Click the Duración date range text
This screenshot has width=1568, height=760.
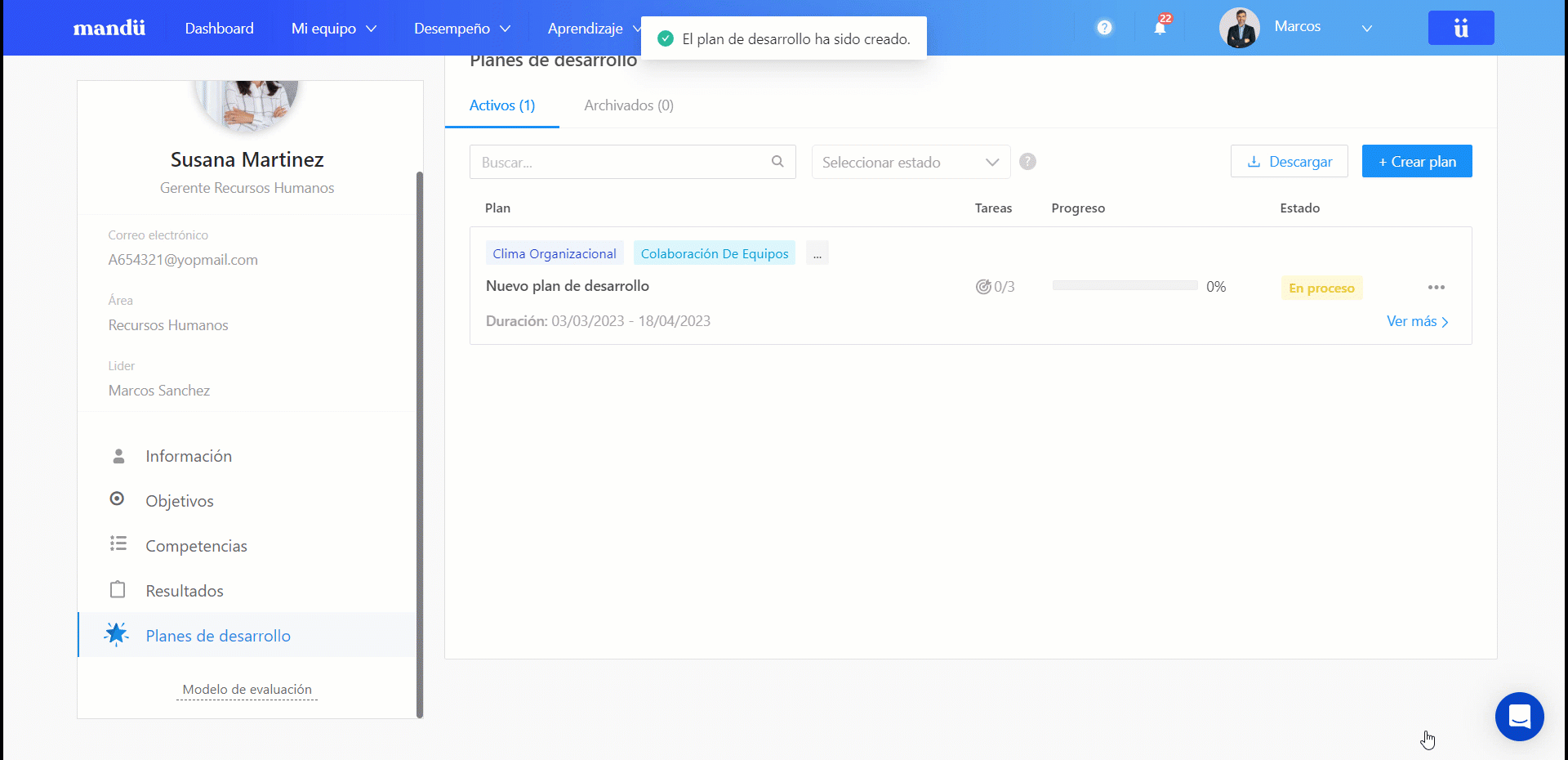click(x=598, y=321)
